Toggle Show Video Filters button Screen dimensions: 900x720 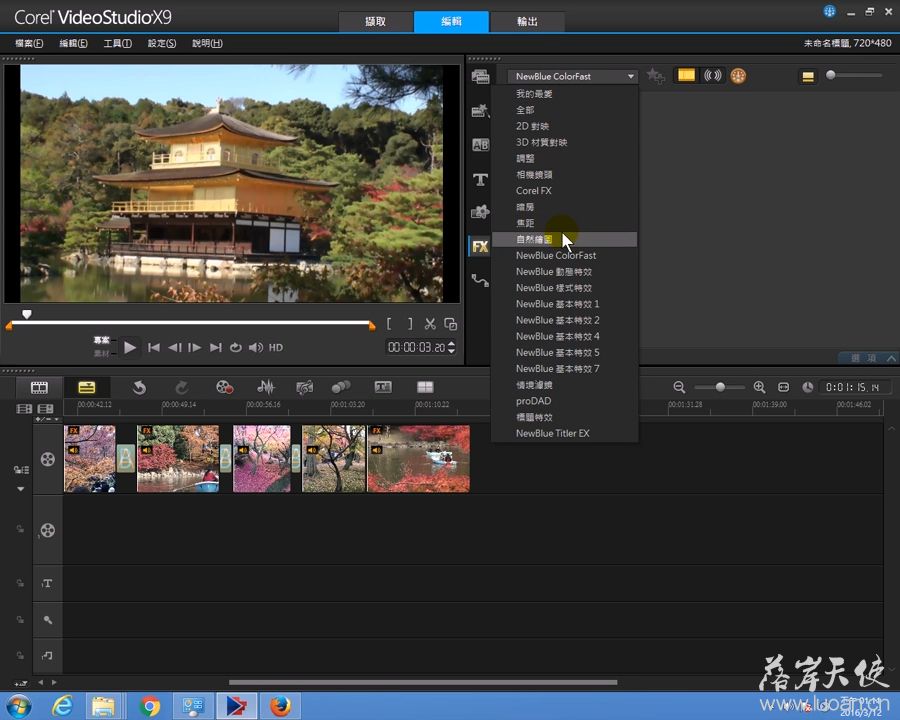[686, 75]
